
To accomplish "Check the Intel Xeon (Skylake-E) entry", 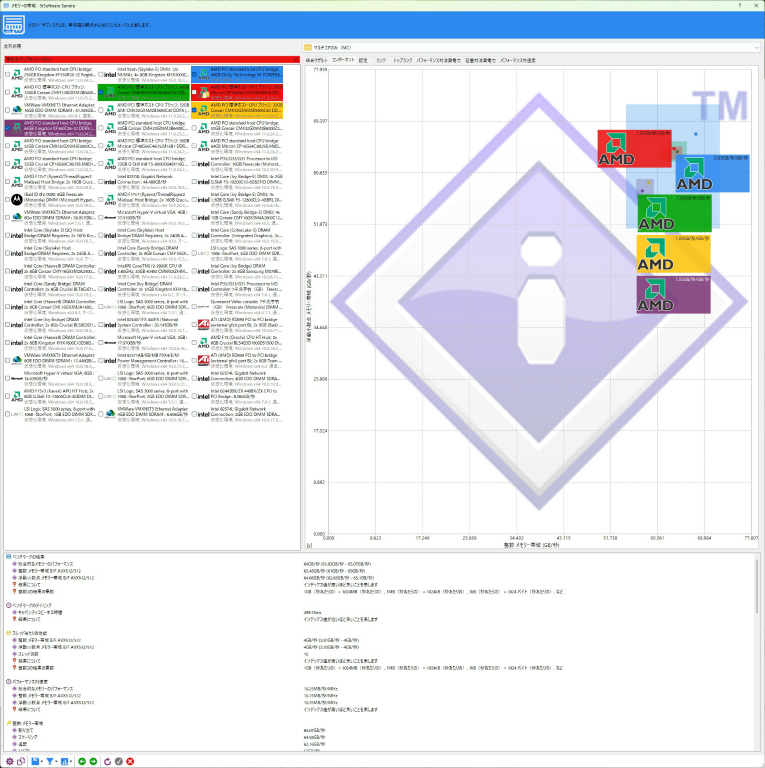I will click(101, 74).
